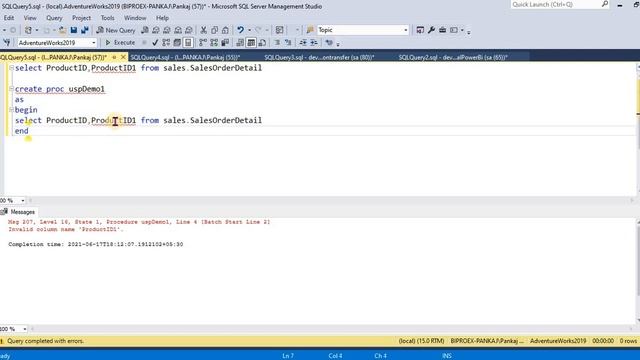Open the Window menu
This screenshot has width=640, height=360.
(135, 18)
